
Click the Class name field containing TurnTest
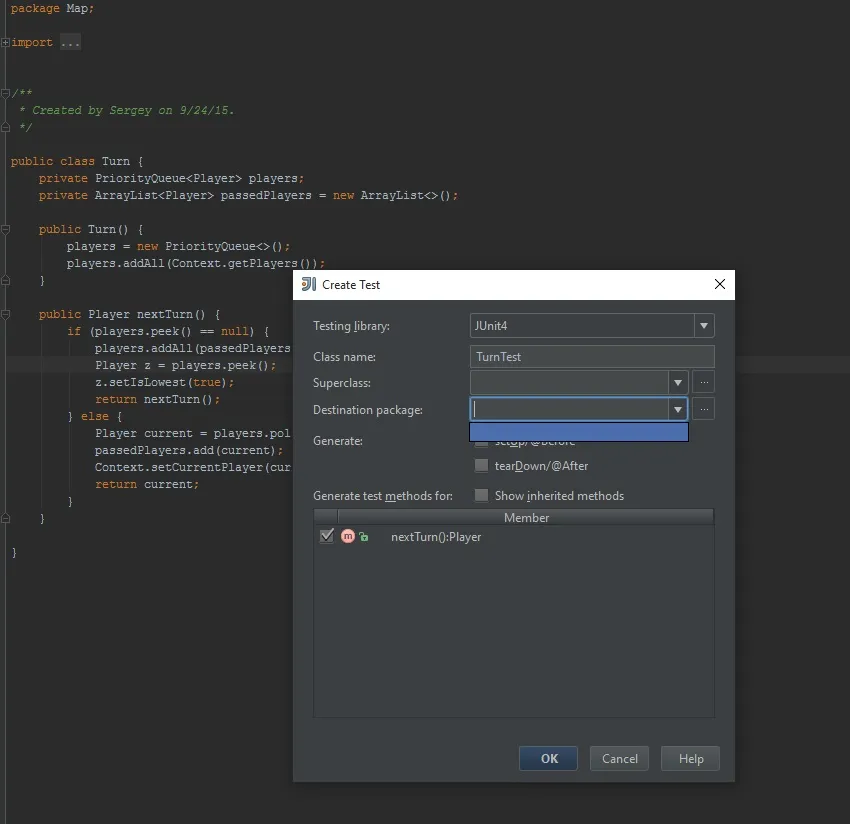pos(592,357)
